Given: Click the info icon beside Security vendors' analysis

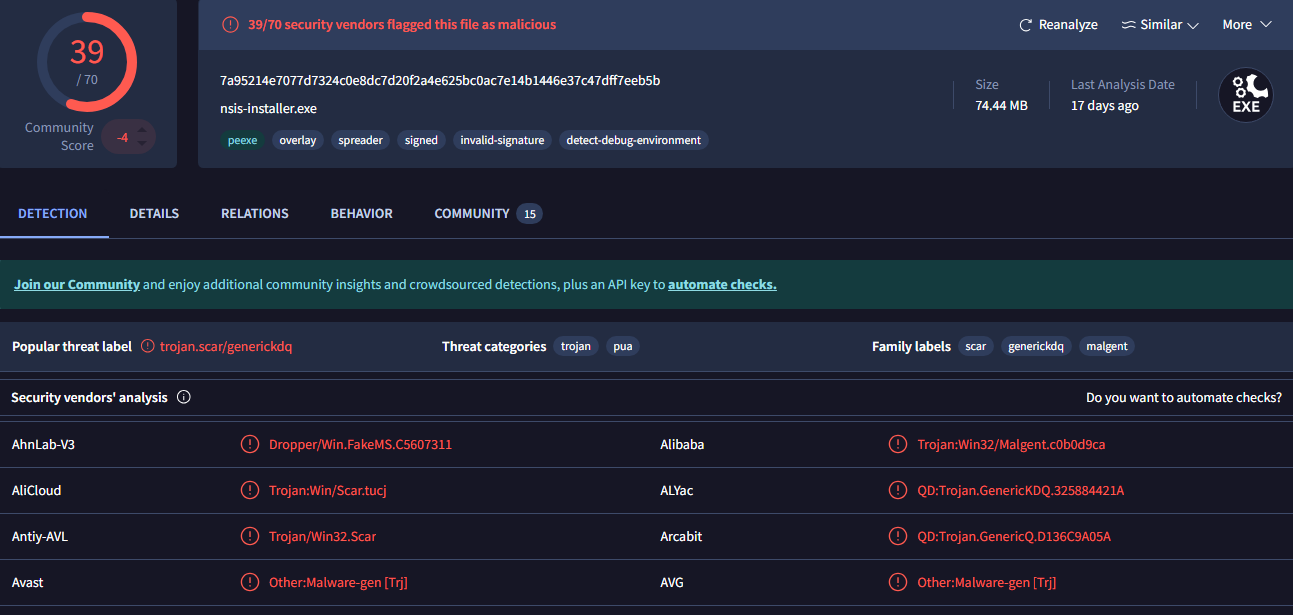Looking at the screenshot, I should point(184,397).
